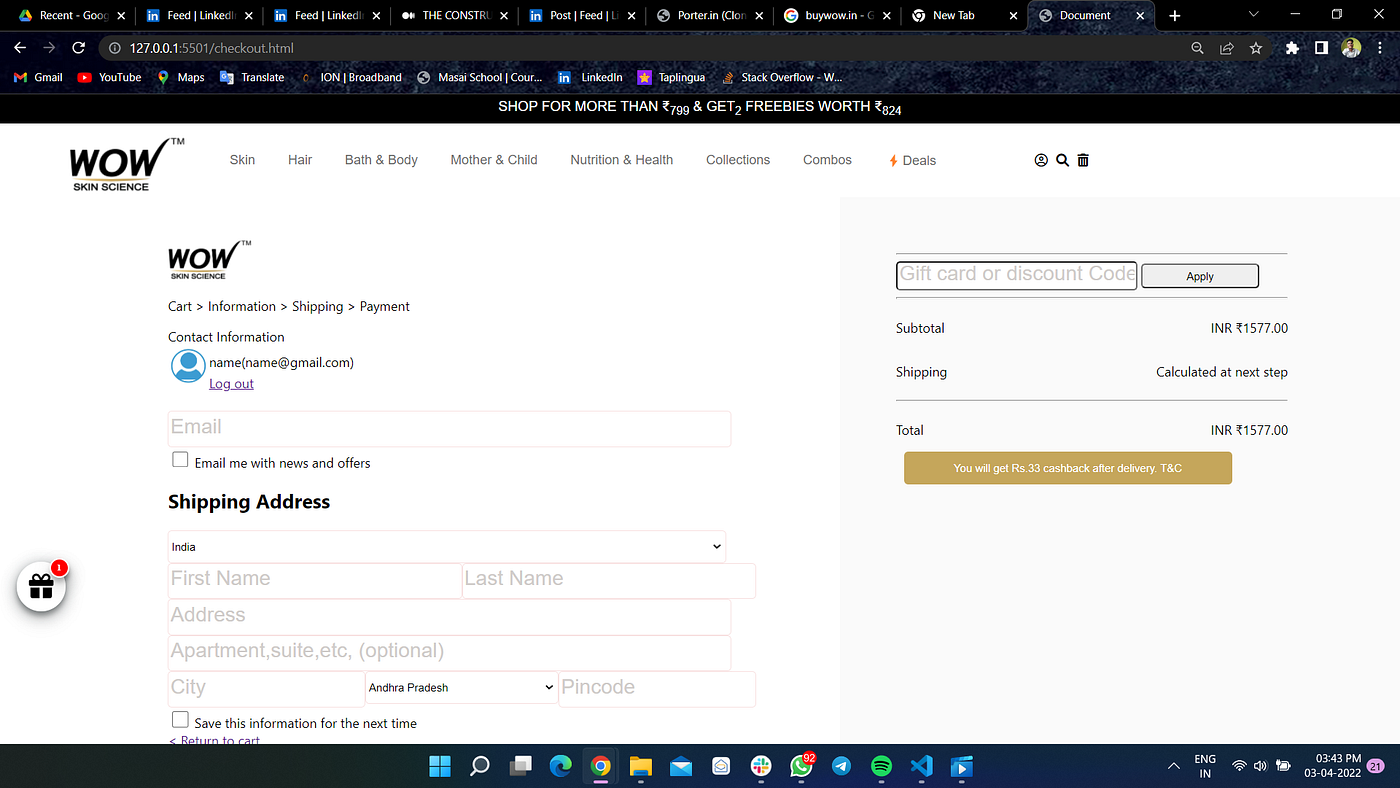
Task: Click the Address field
Action: (x=449, y=616)
